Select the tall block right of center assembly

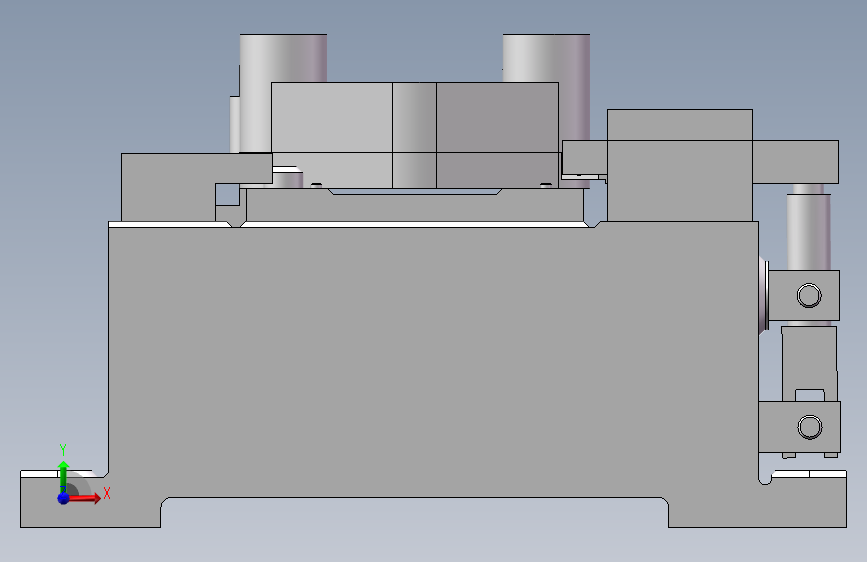click(680, 165)
